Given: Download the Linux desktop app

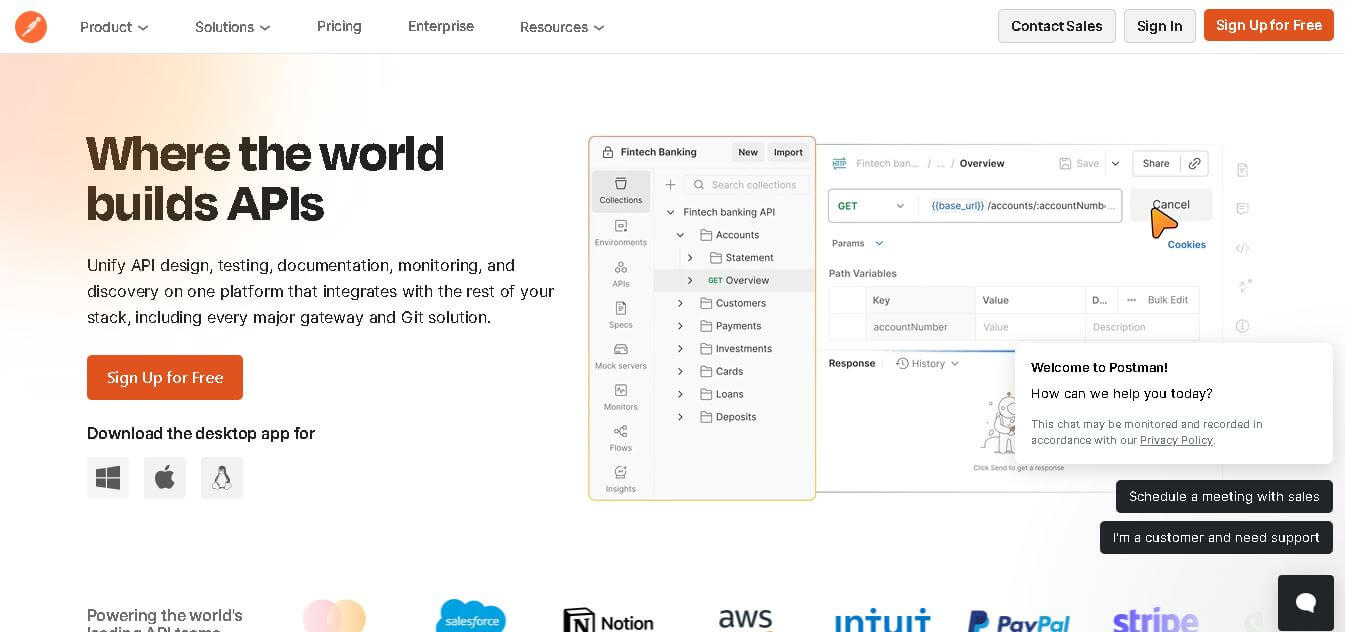Looking at the screenshot, I should point(222,478).
